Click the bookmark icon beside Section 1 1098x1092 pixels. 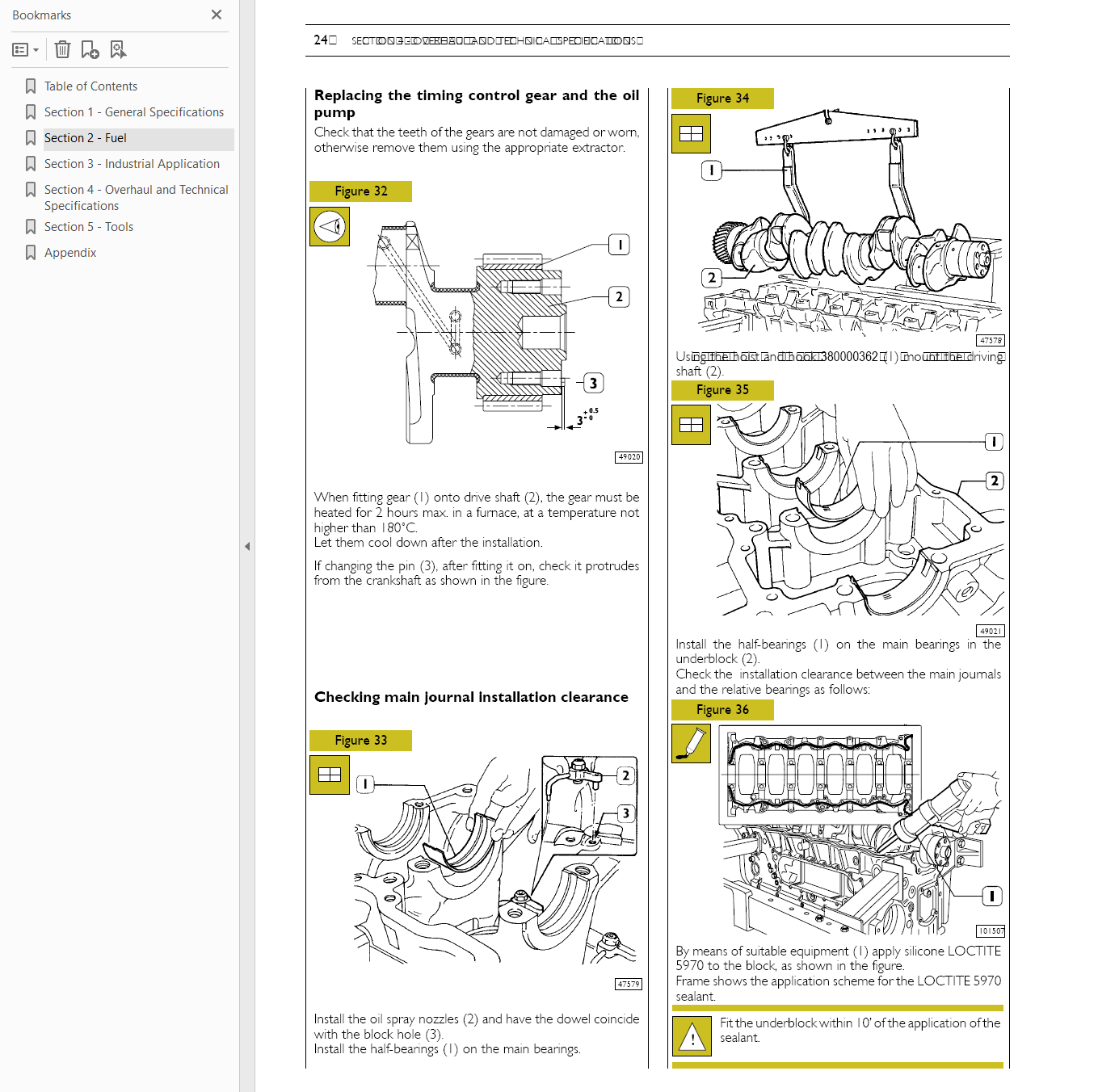(31, 112)
